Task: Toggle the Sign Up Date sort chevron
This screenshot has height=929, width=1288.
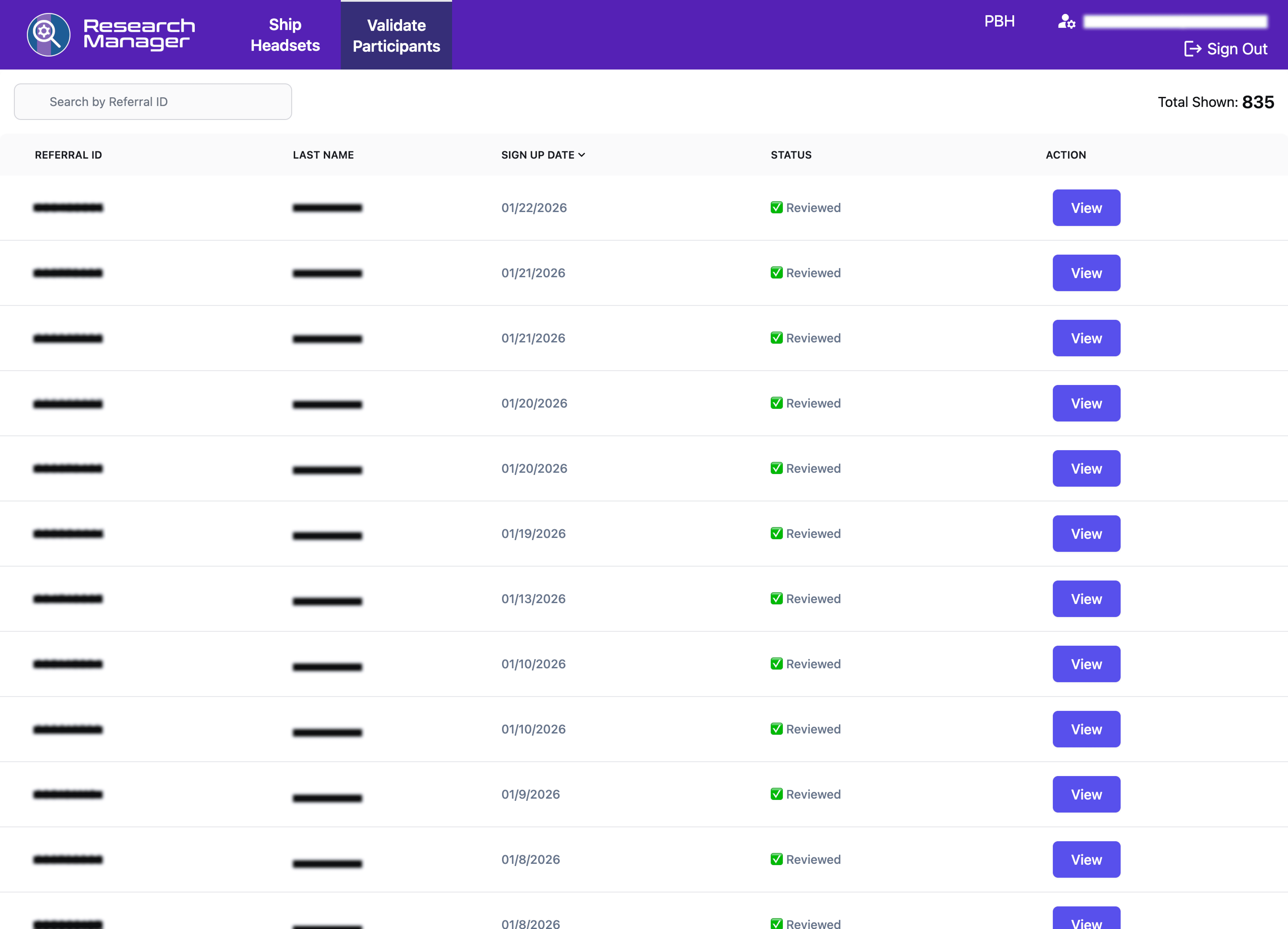Action: pos(582,155)
